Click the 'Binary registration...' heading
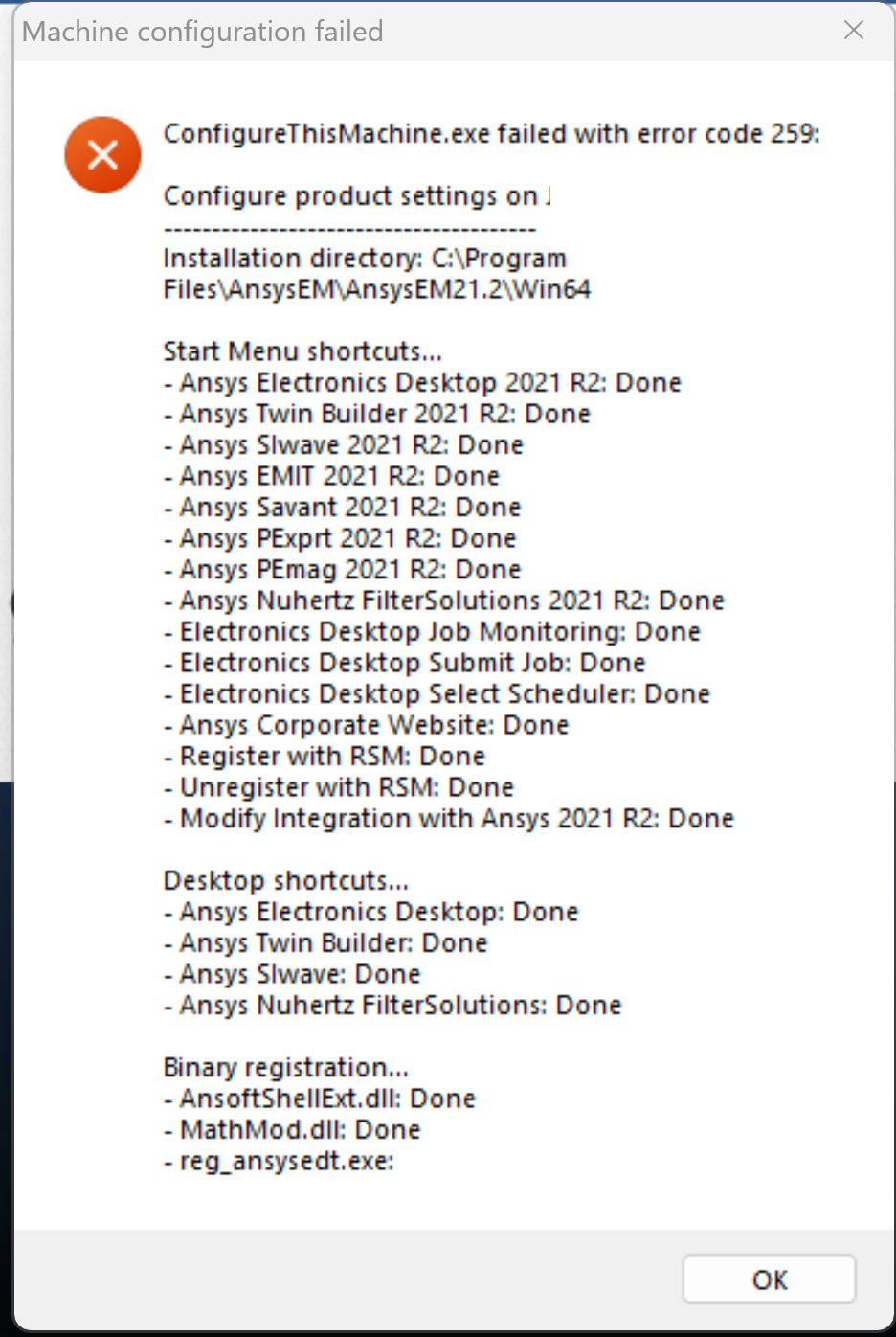The image size is (896, 1337). coord(286,1067)
